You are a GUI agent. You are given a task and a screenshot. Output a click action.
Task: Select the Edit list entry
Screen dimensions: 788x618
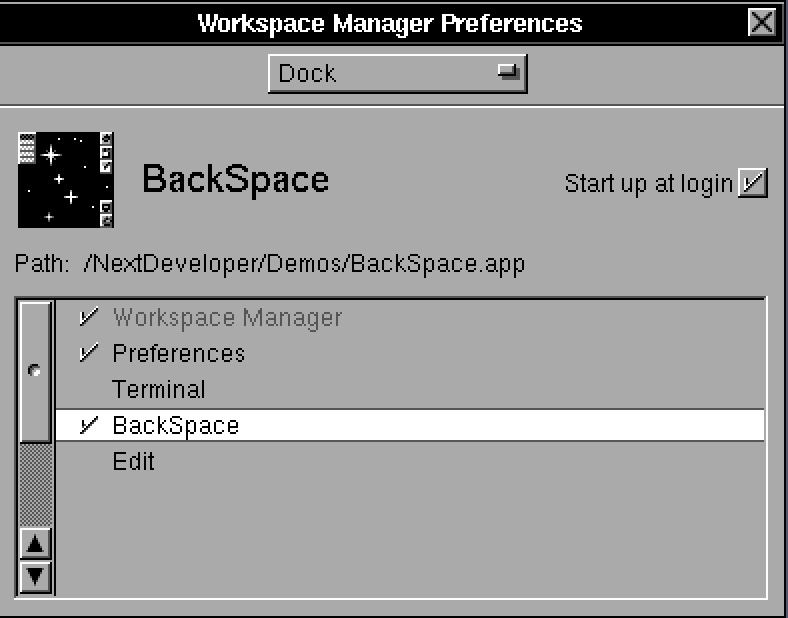tap(133, 462)
